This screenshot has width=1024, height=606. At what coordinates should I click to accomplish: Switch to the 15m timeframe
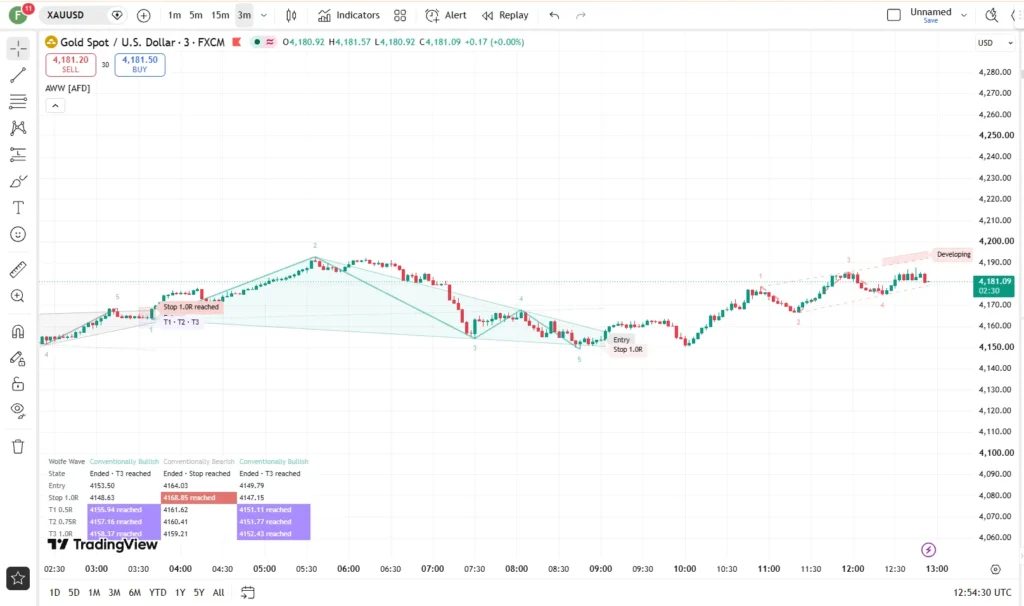220,15
